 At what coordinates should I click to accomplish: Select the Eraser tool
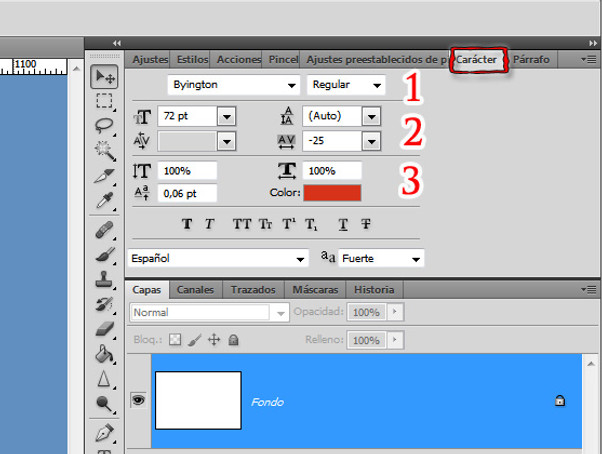(104, 329)
